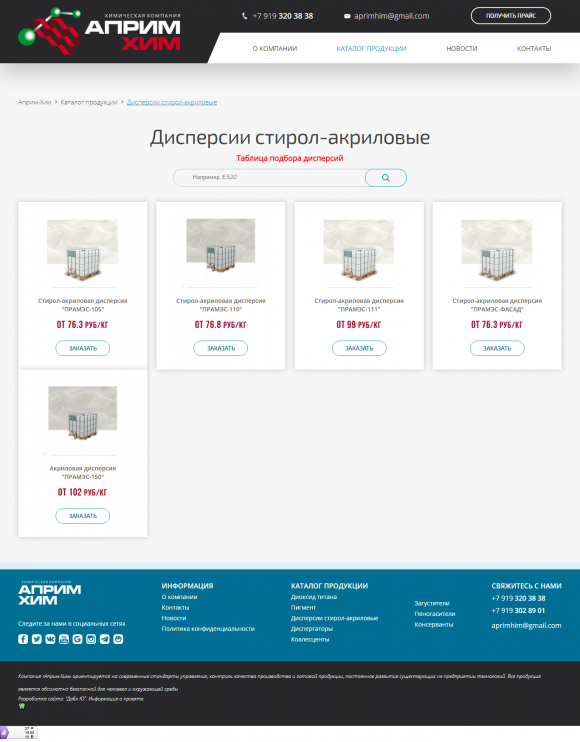Click the magnifier search button
Viewport: 580px width, 742px height.
(386, 178)
